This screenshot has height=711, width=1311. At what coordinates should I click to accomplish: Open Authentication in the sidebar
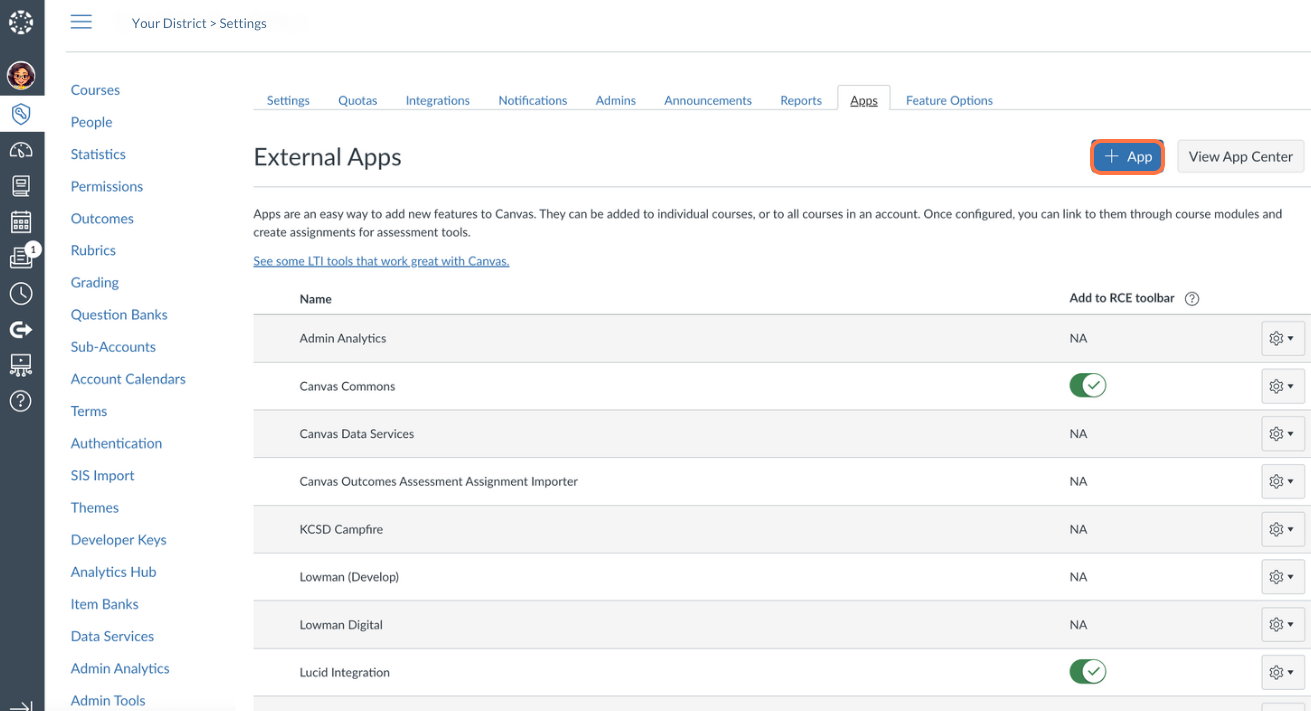tap(116, 443)
